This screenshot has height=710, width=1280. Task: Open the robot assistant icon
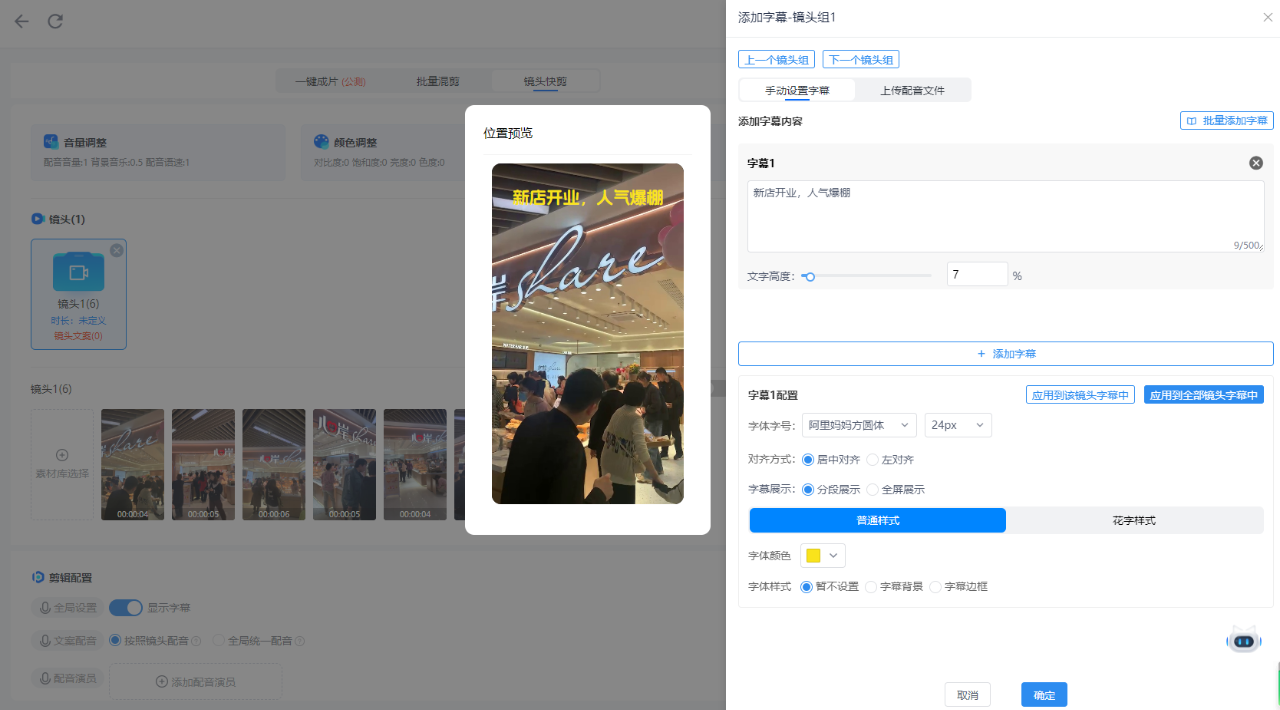[1243, 640]
